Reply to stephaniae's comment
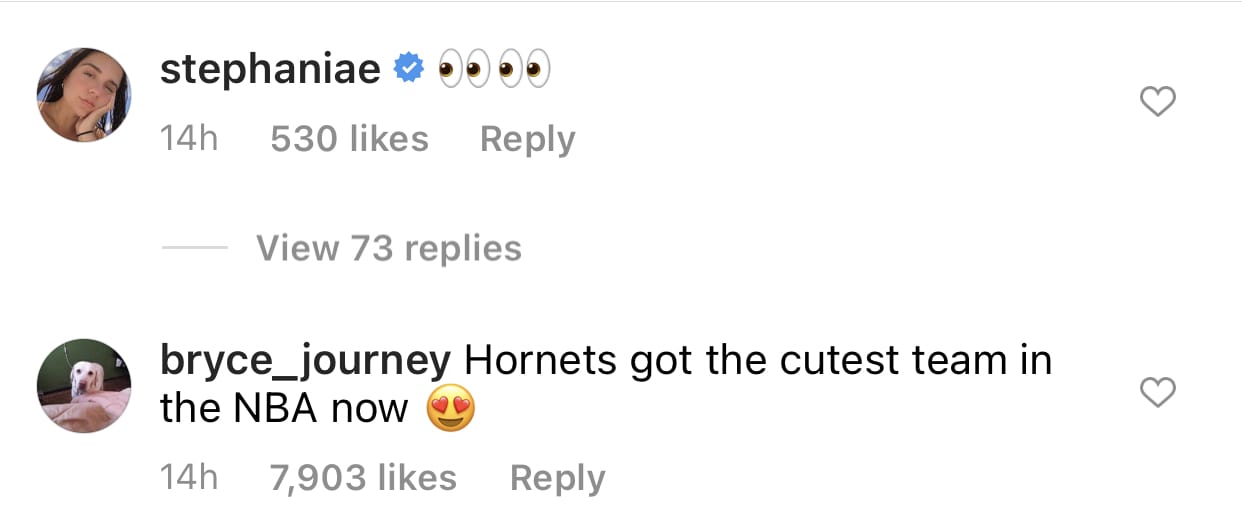Image resolution: width=1242 pixels, height=530 pixels. point(528,139)
